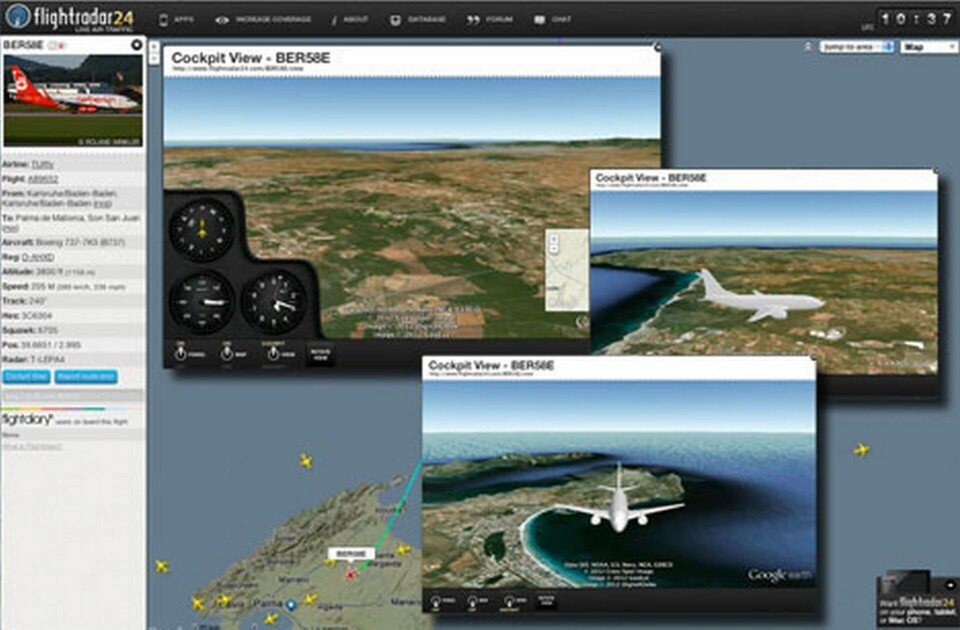Viewport: 960px width, 630px height.
Task: Select the yellow plane west of Mallorca coast
Action: point(162,566)
